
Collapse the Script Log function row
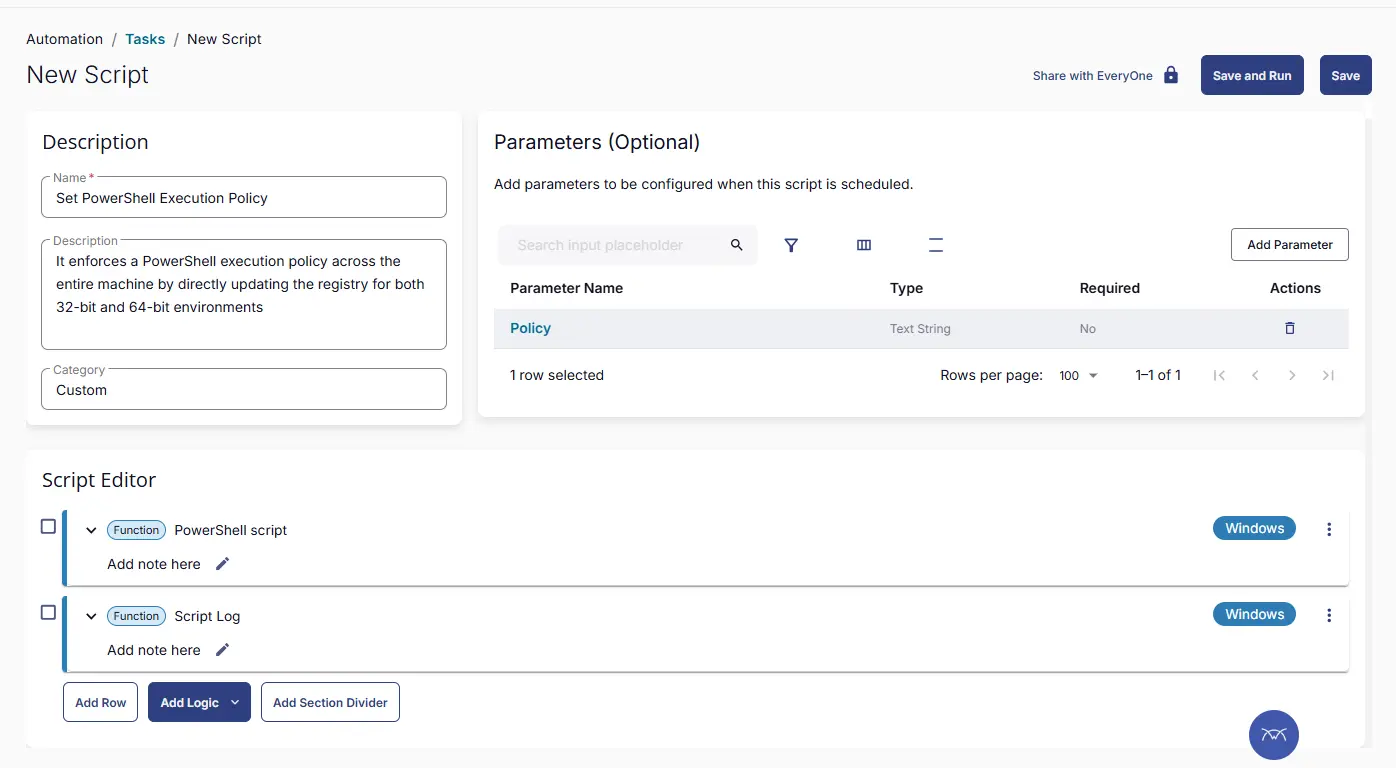pos(91,617)
